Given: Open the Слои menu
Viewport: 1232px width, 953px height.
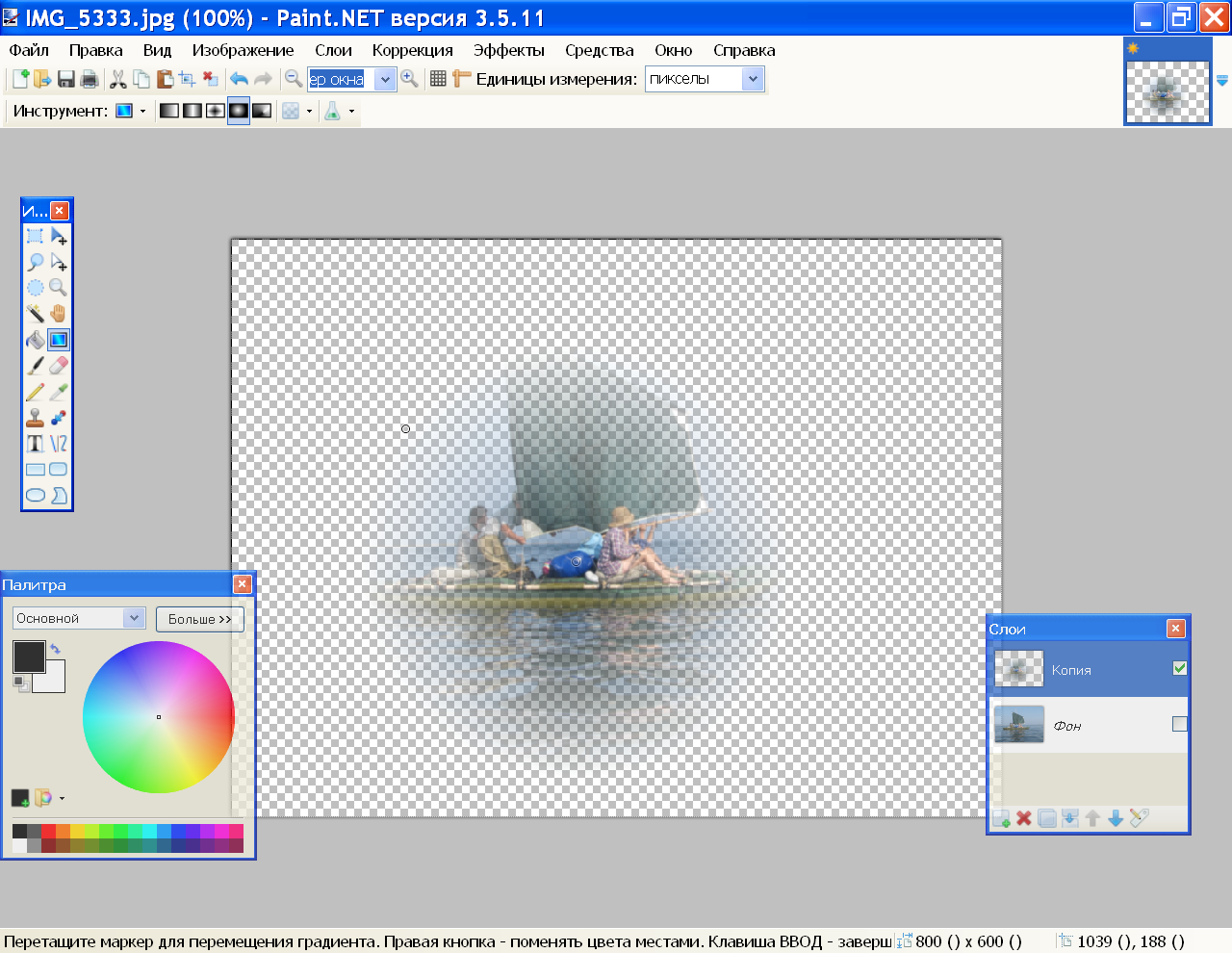Looking at the screenshot, I should pyautogui.click(x=333, y=50).
